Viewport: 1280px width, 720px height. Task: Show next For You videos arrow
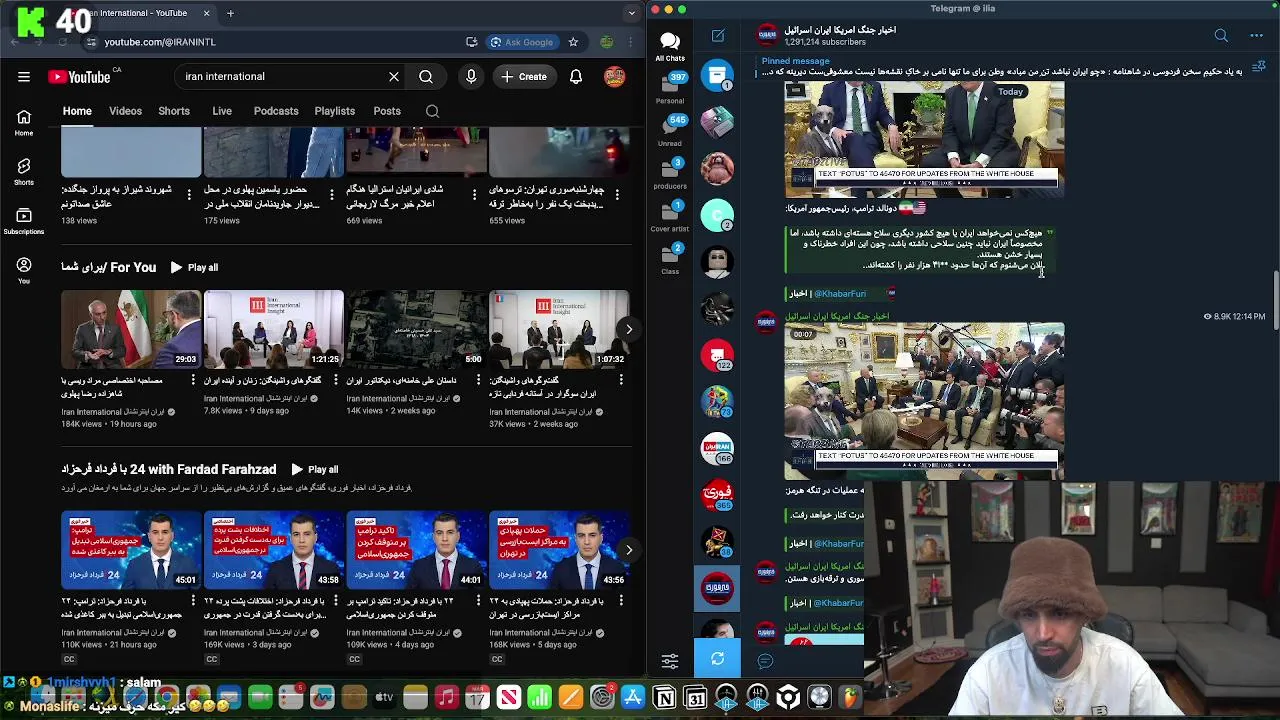628,329
